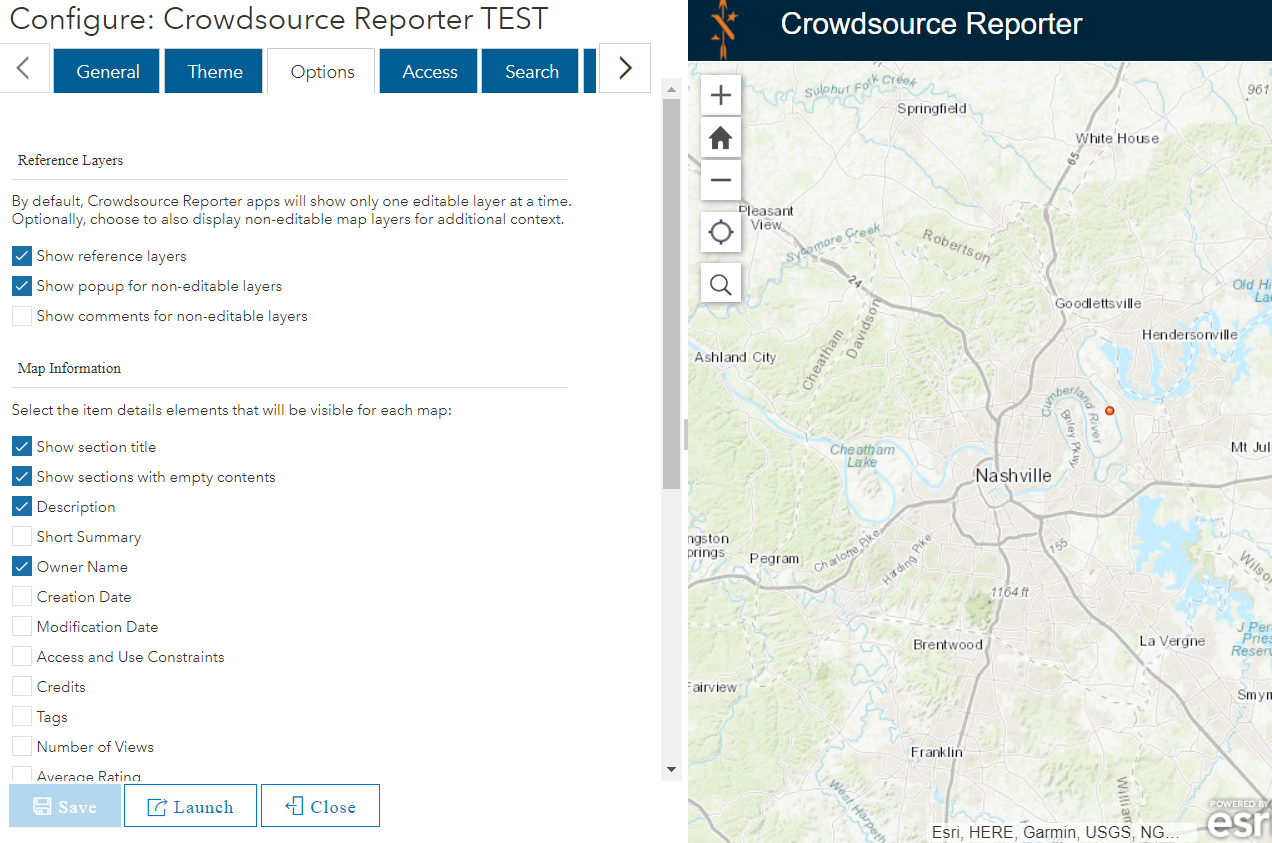This screenshot has width=1272, height=843.
Task: Launch the configured app
Action: click(190, 805)
